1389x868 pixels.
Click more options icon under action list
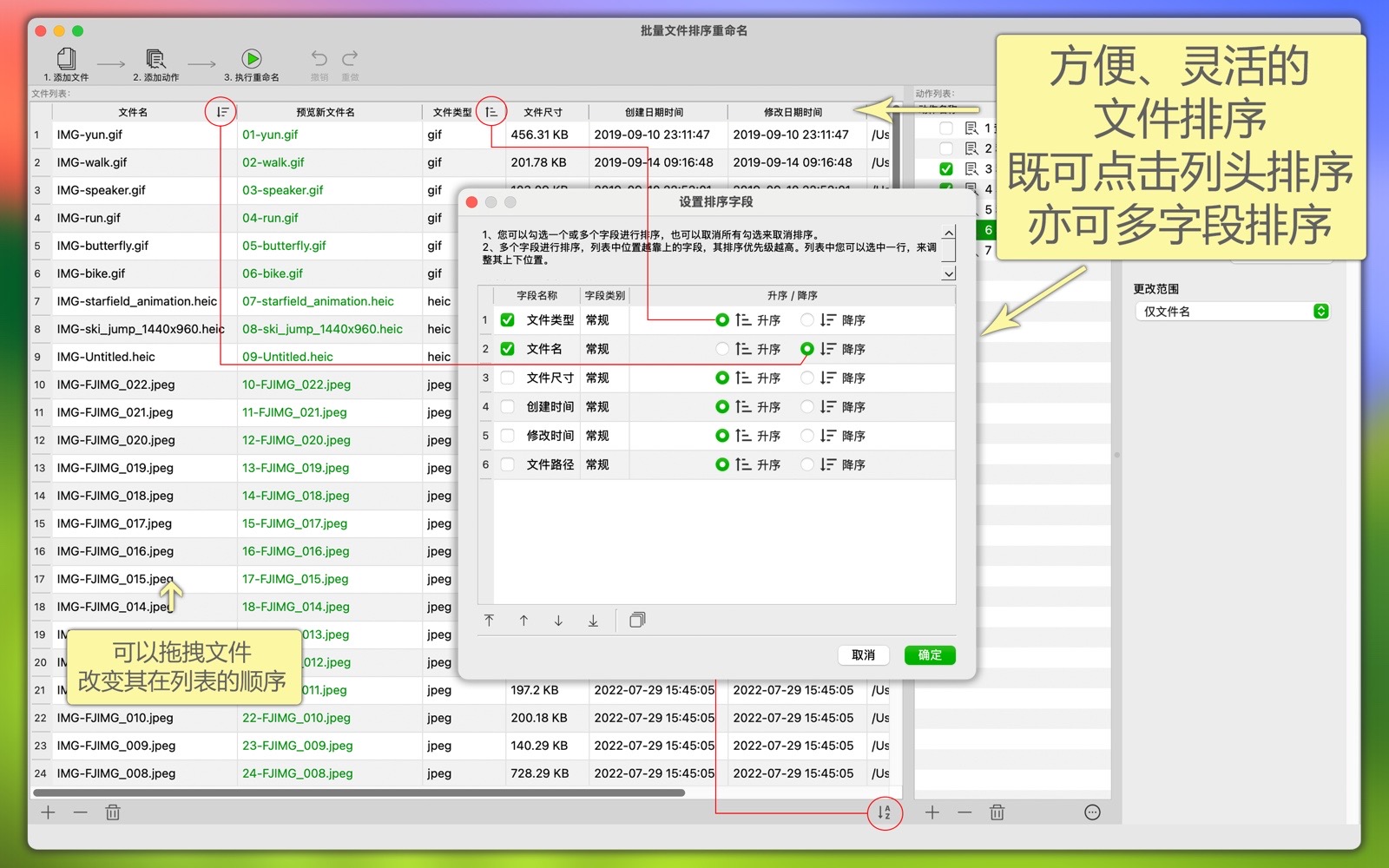tap(1092, 812)
